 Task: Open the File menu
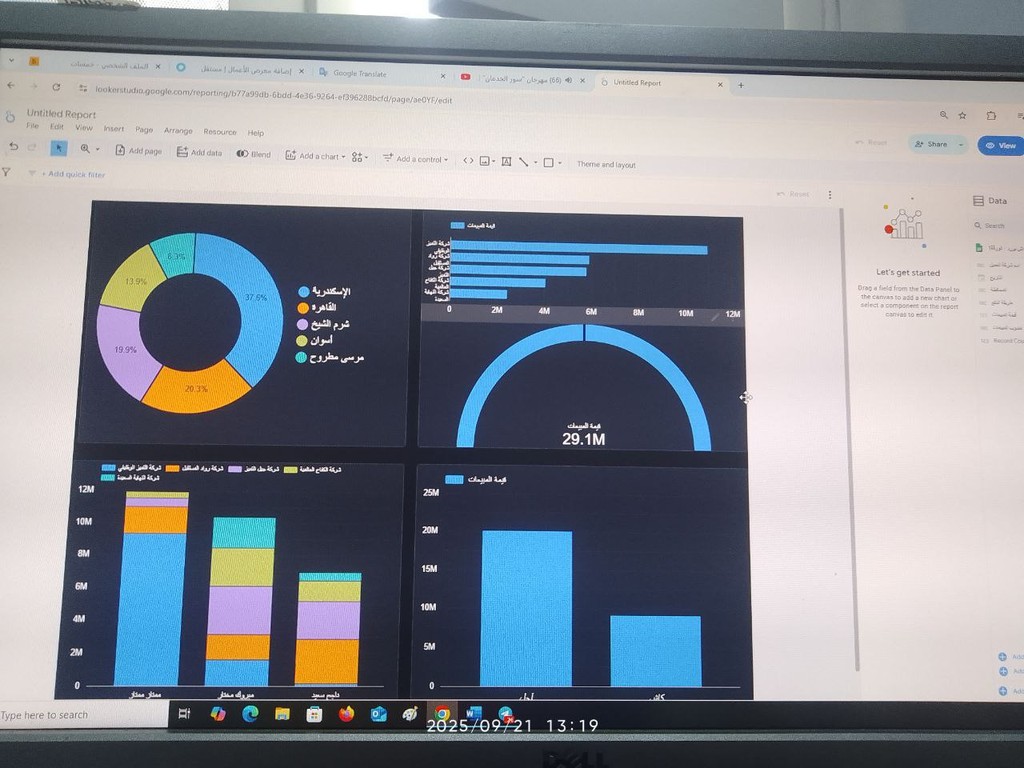pos(33,125)
